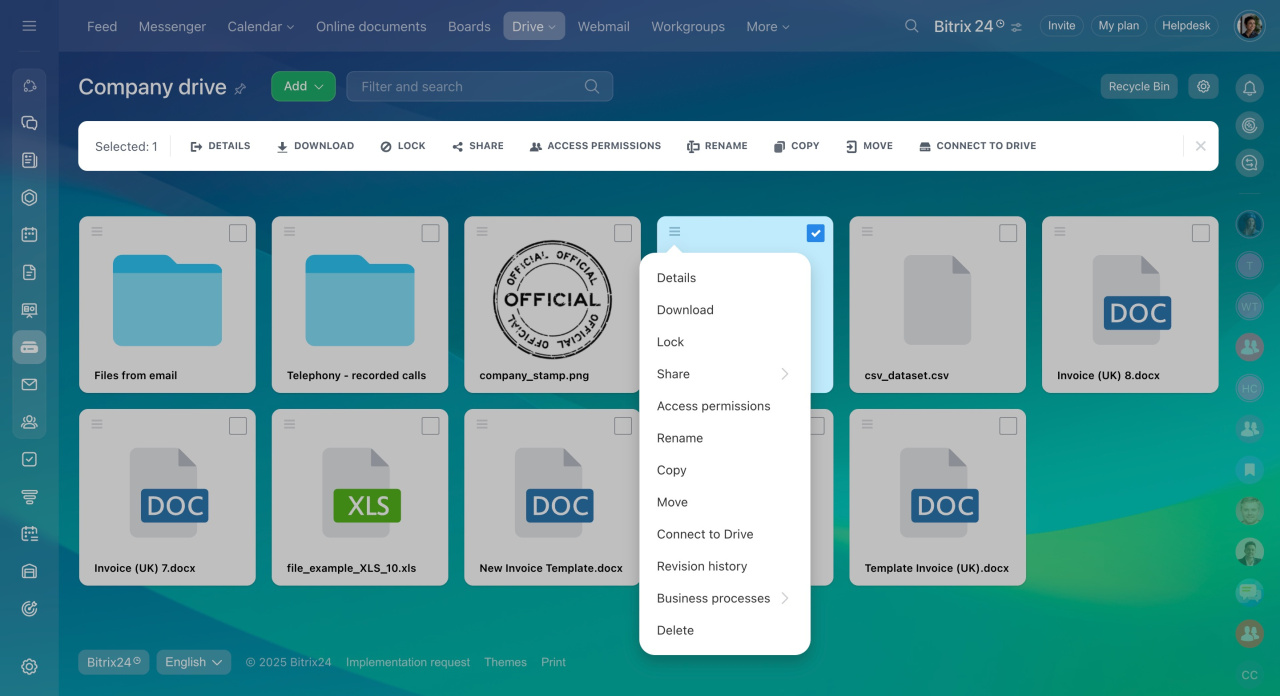
Task: Click the notifications bell icon
Action: 1249,88
